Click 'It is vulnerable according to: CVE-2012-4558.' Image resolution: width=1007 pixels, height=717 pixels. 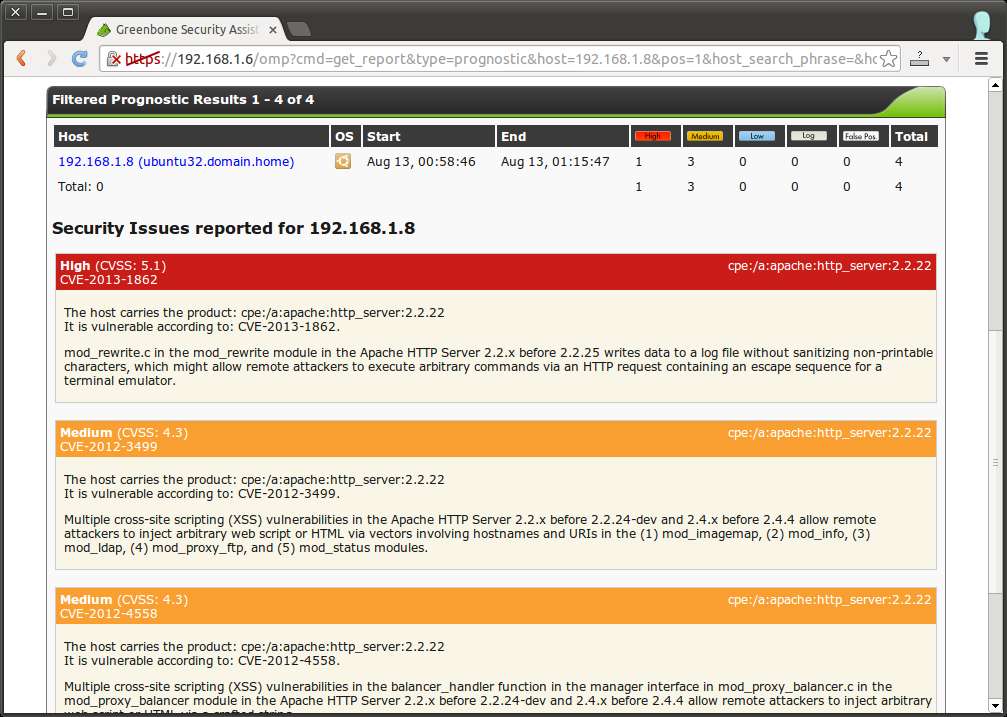pyautogui.click(x=202, y=660)
